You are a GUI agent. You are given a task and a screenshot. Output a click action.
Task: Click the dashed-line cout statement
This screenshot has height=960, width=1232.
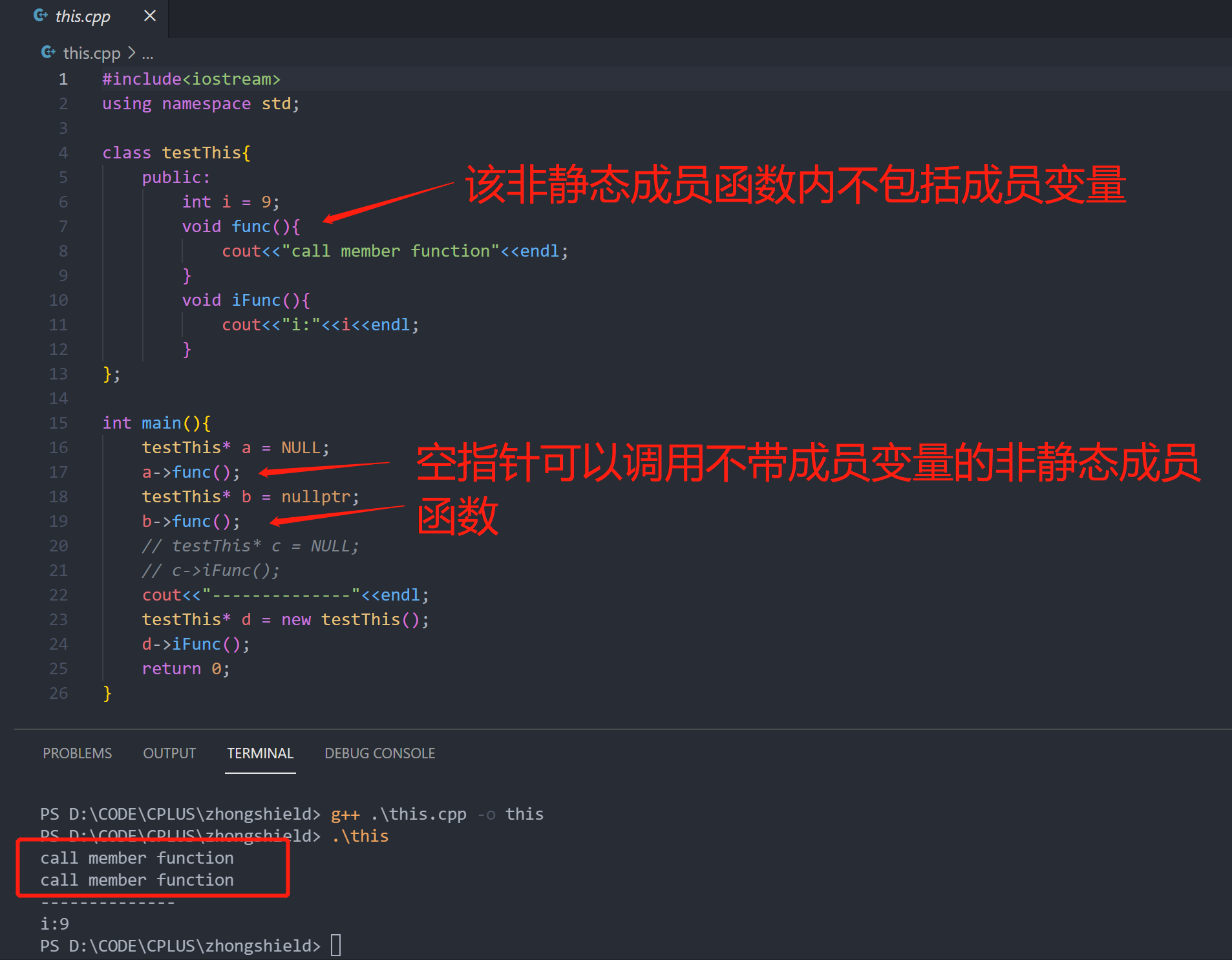[x=286, y=595]
